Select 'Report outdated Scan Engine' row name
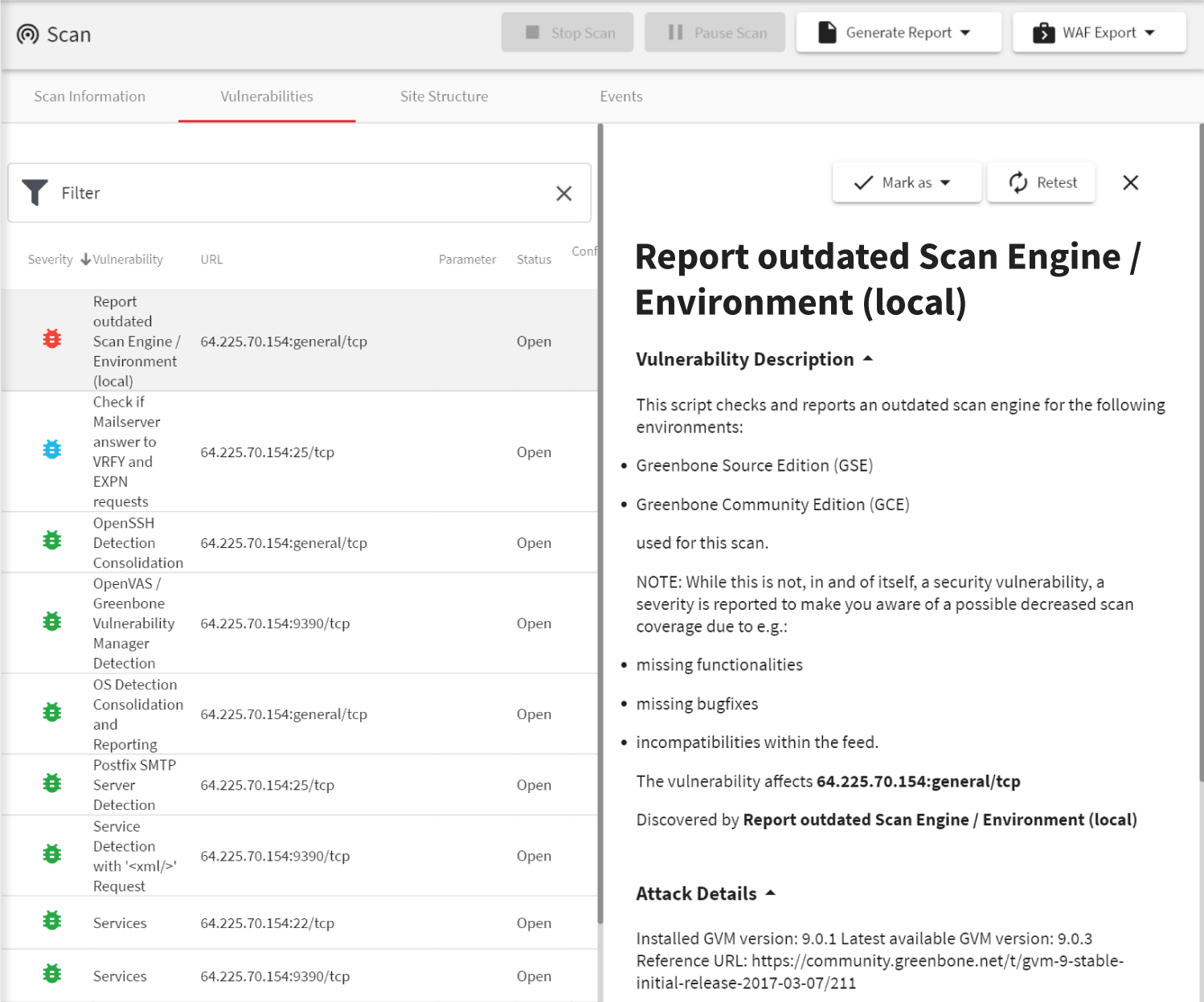Image resolution: width=1204 pixels, height=1002 pixels. [x=137, y=341]
